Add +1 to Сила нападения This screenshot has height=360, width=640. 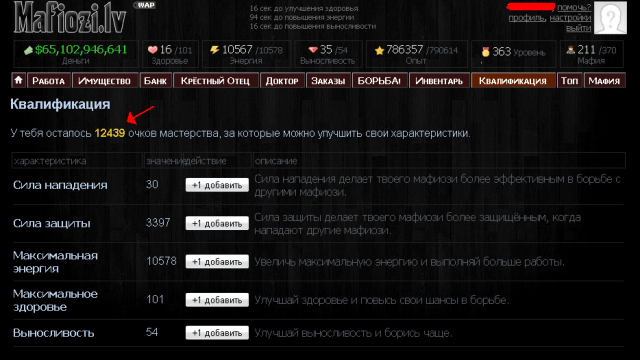(x=217, y=185)
